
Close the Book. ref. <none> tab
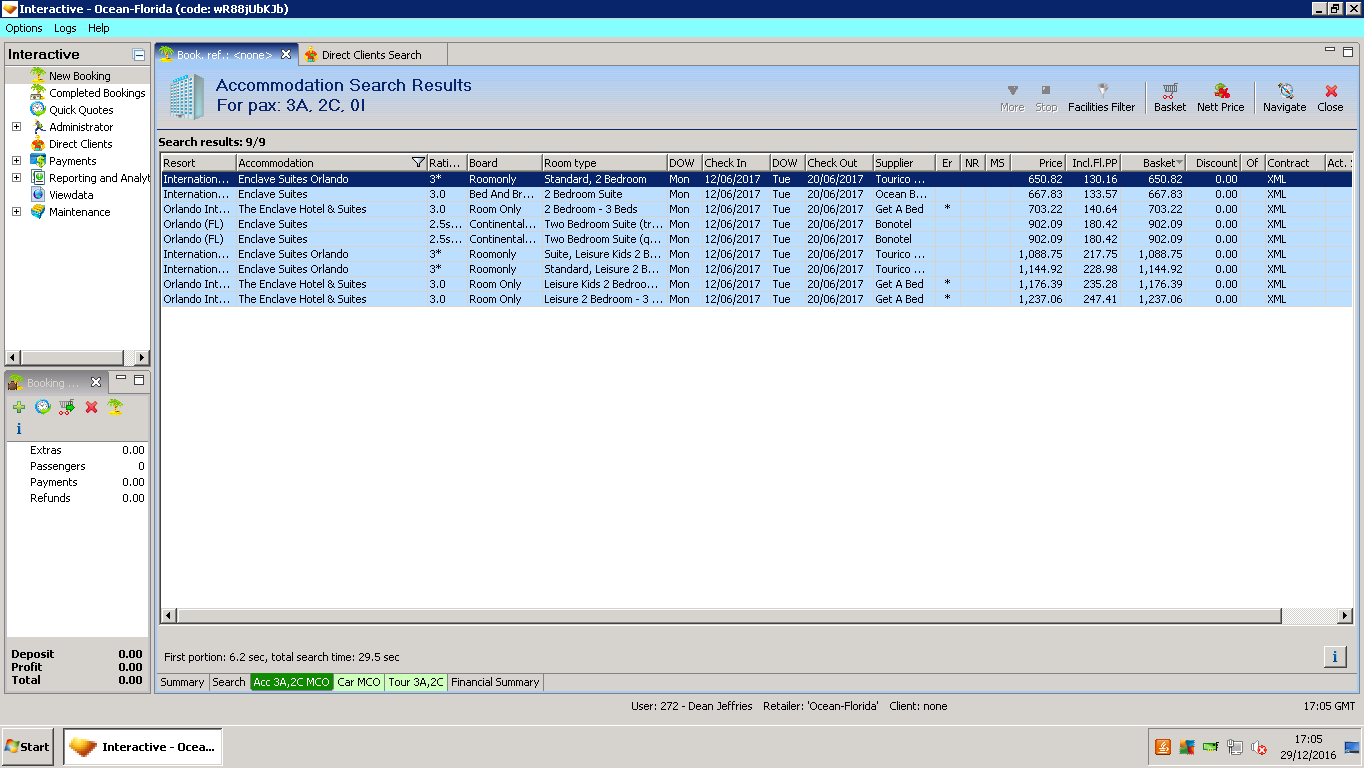(x=286, y=54)
